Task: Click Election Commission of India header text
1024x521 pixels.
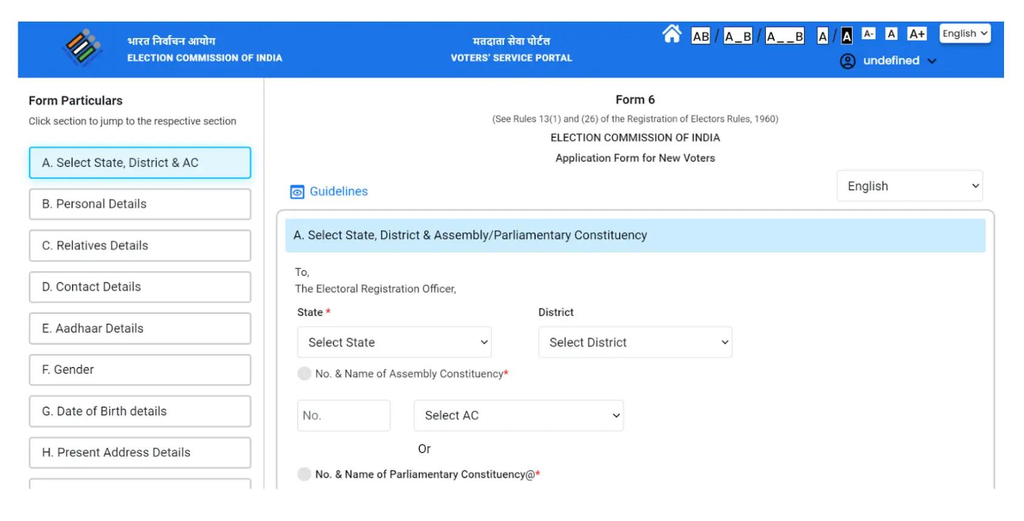Action: [204, 58]
